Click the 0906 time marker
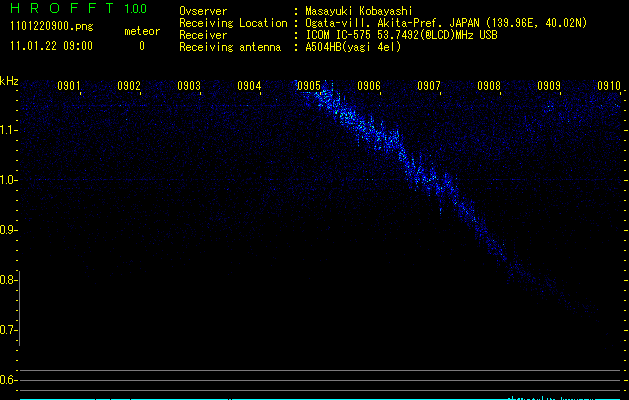Image resolution: width=629 pixels, height=400 pixels. 369,86
